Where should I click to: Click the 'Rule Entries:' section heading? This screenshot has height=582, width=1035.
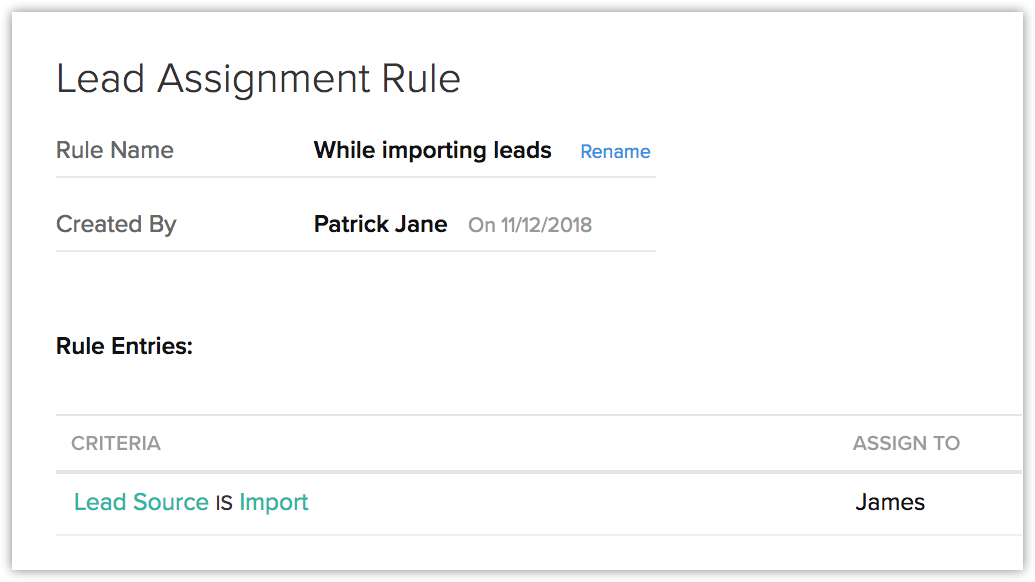tap(124, 347)
